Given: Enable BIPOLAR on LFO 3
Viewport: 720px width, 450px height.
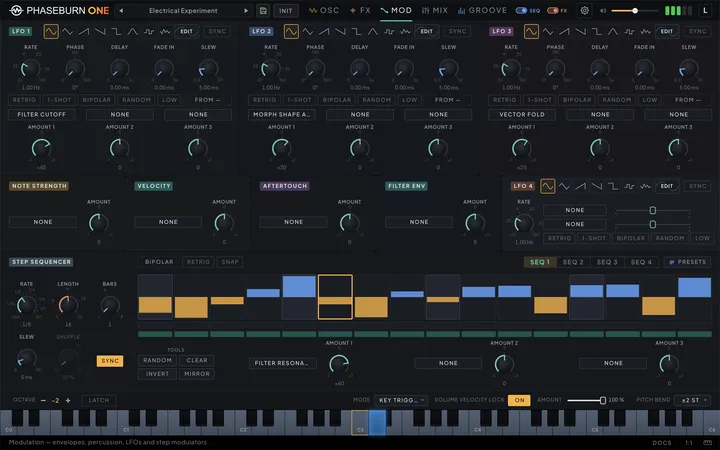Looking at the screenshot, I should (x=577, y=100).
